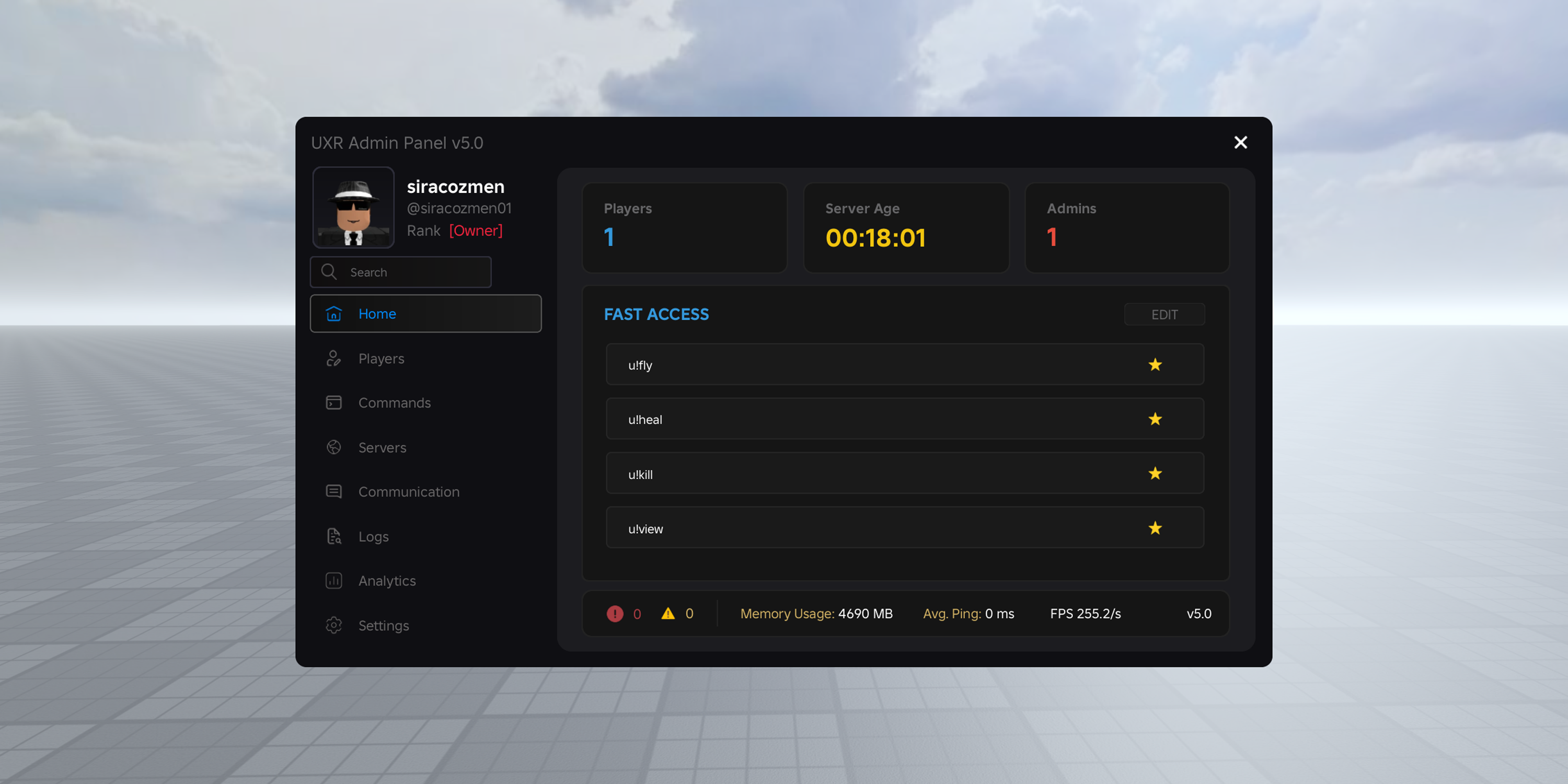Close the UXR Admin Panel
The image size is (1568, 784).
pos(1240,143)
